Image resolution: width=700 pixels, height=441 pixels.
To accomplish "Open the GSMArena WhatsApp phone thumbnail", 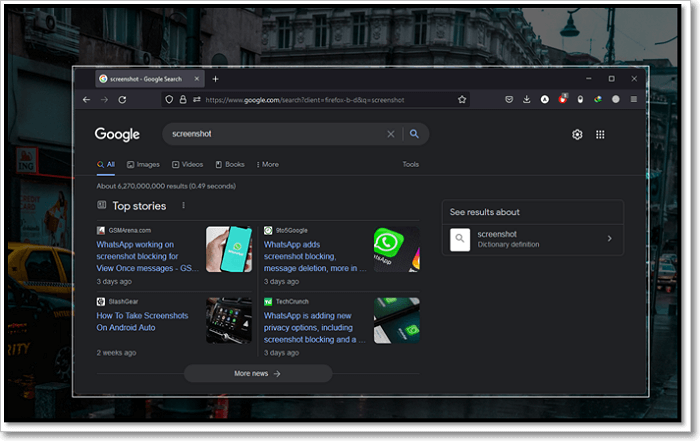I will click(229, 250).
